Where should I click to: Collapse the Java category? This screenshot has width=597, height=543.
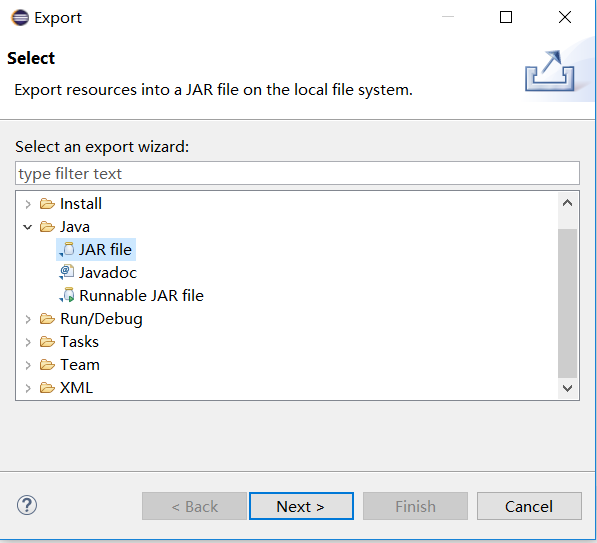click(x=27, y=227)
